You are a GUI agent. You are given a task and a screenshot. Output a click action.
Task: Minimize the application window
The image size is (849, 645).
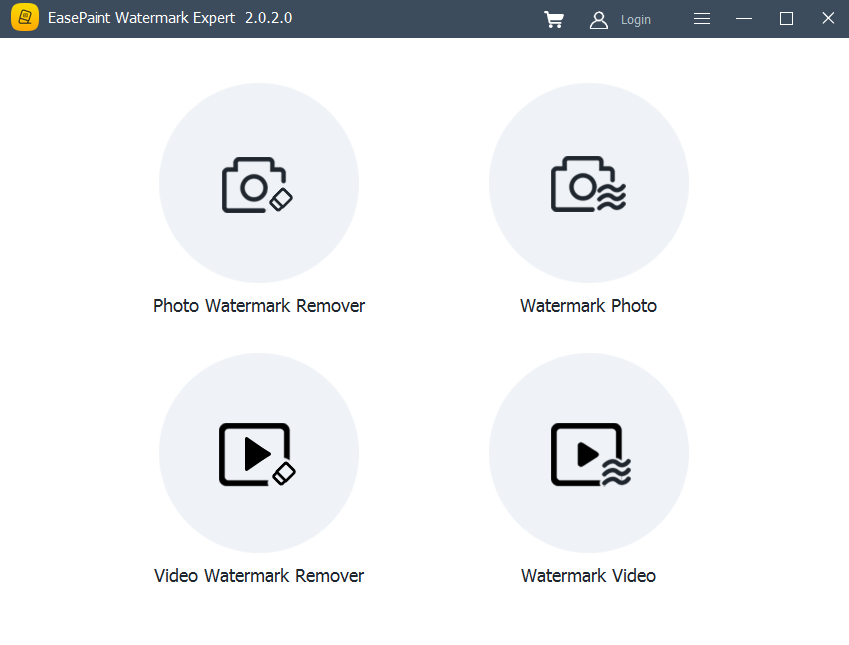pyautogui.click(x=743, y=18)
